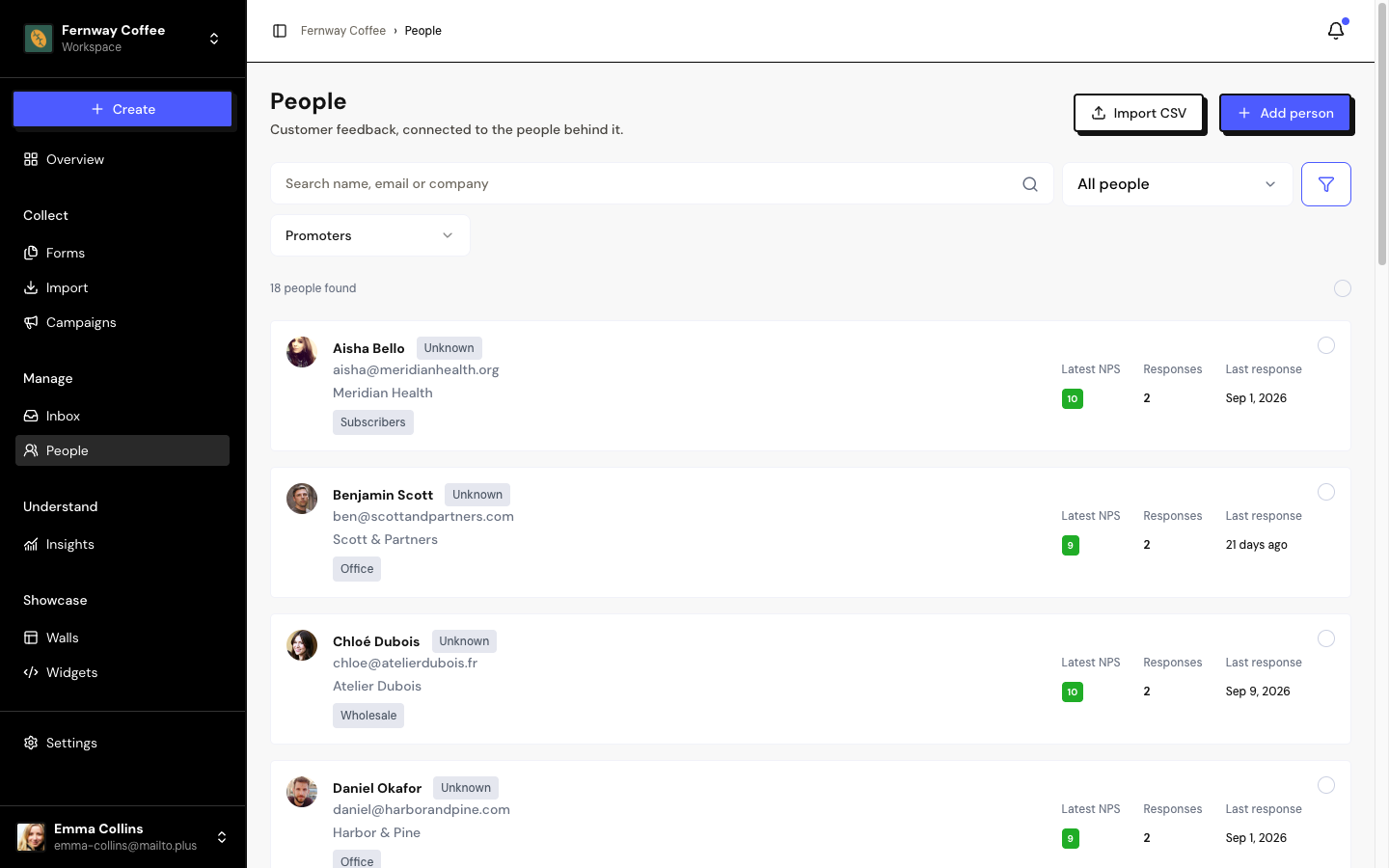
Task: Open Benjamin Scott's avatar
Action: [302, 499]
